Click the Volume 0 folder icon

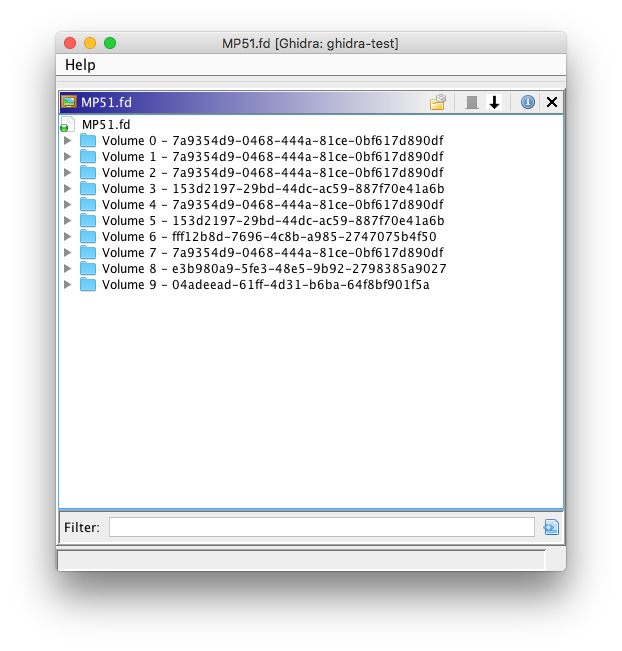[x=88, y=140]
